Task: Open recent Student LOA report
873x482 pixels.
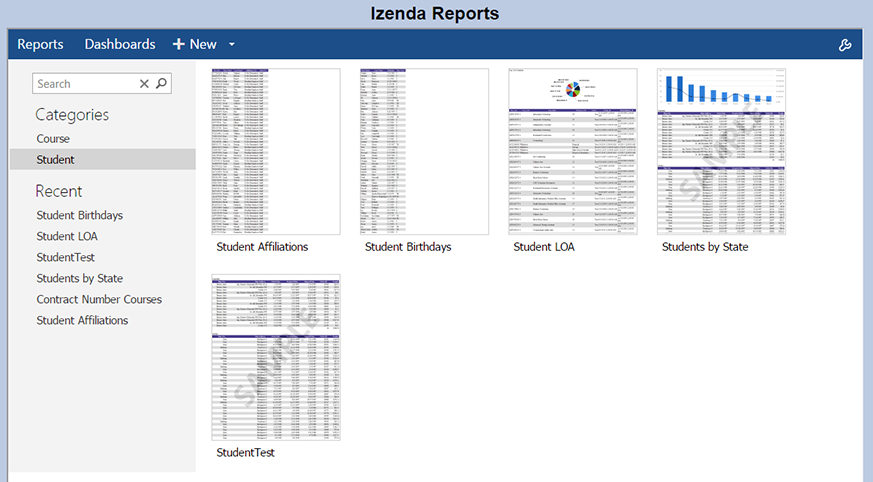Action: (67, 237)
